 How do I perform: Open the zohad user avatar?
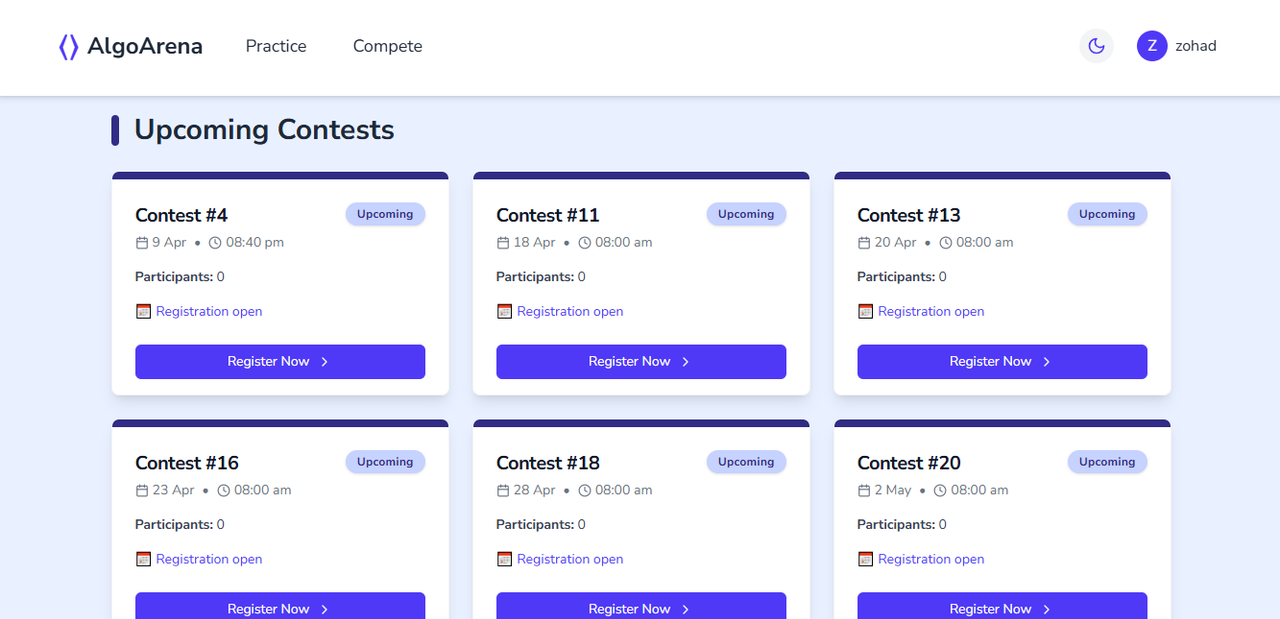pyautogui.click(x=1152, y=46)
